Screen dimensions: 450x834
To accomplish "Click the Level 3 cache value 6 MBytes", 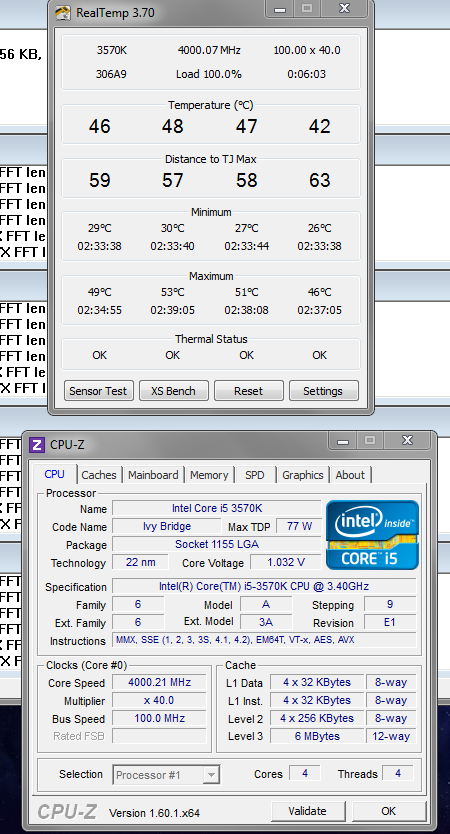I will tap(317, 736).
